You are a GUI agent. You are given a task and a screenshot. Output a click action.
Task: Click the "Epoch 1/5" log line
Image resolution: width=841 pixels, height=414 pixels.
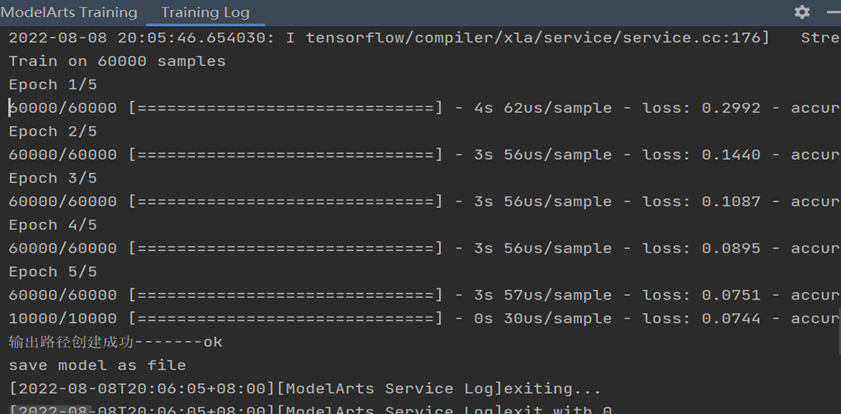(x=53, y=85)
